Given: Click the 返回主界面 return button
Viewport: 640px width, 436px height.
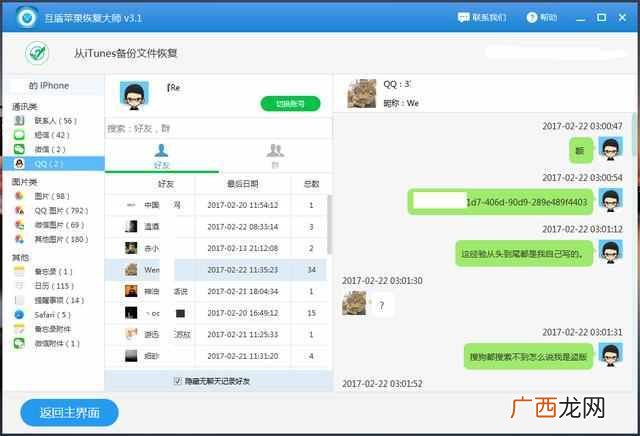Looking at the screenshot, I should pos(69,412).
